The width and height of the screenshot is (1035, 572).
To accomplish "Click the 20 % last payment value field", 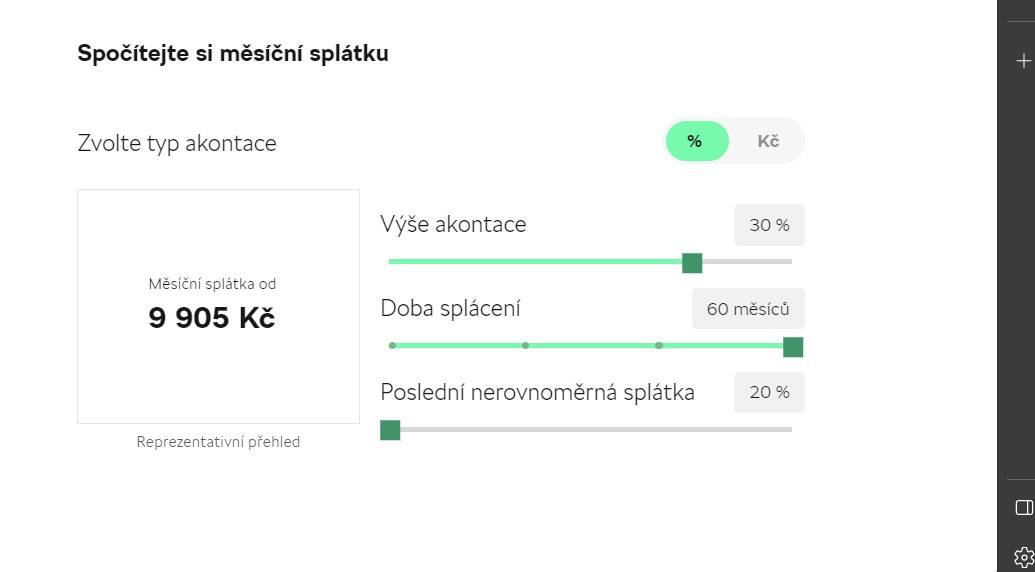I will point(769,393).
